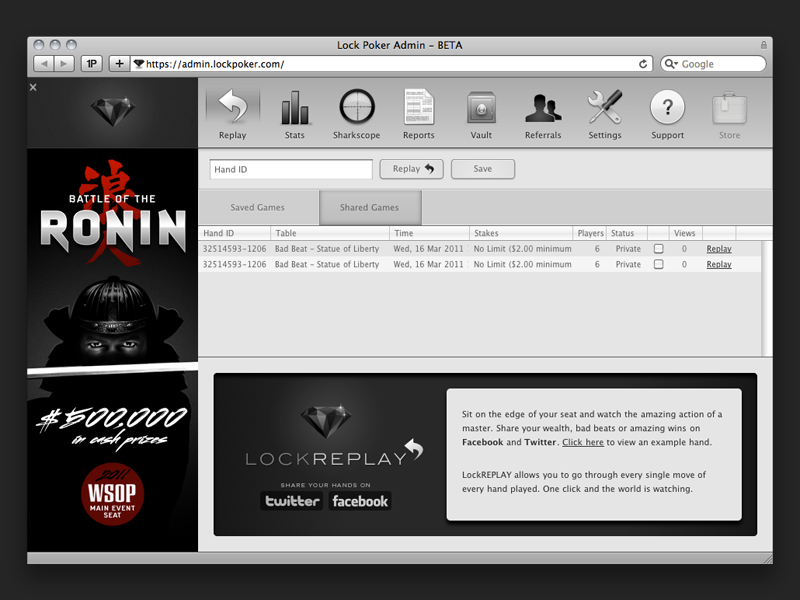This screenshot has height=600, width=800.
Task: Reload the page with the refresh icon
Action: 643,64
